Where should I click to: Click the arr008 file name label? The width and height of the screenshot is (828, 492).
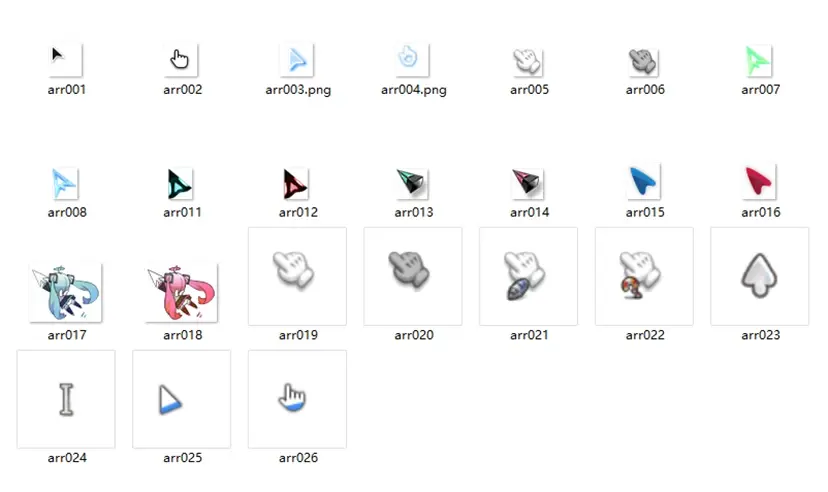point(67,212)
